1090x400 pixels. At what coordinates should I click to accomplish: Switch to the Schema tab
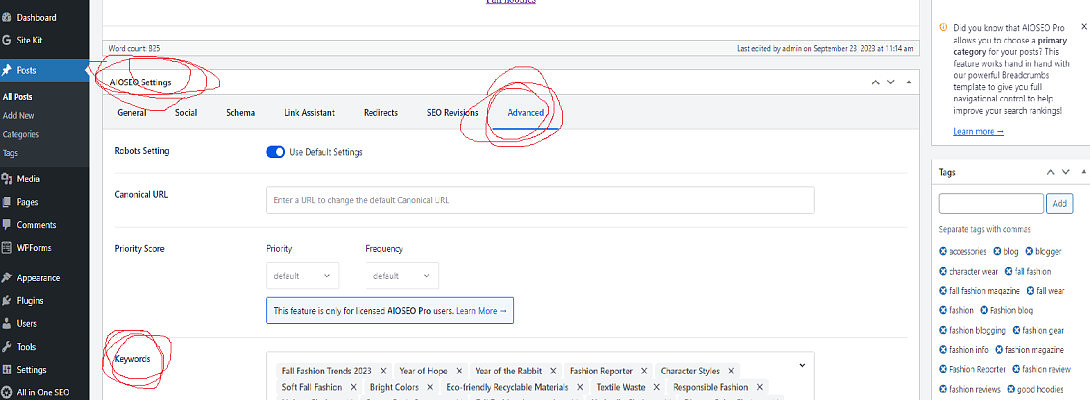[x=240, y=113]
